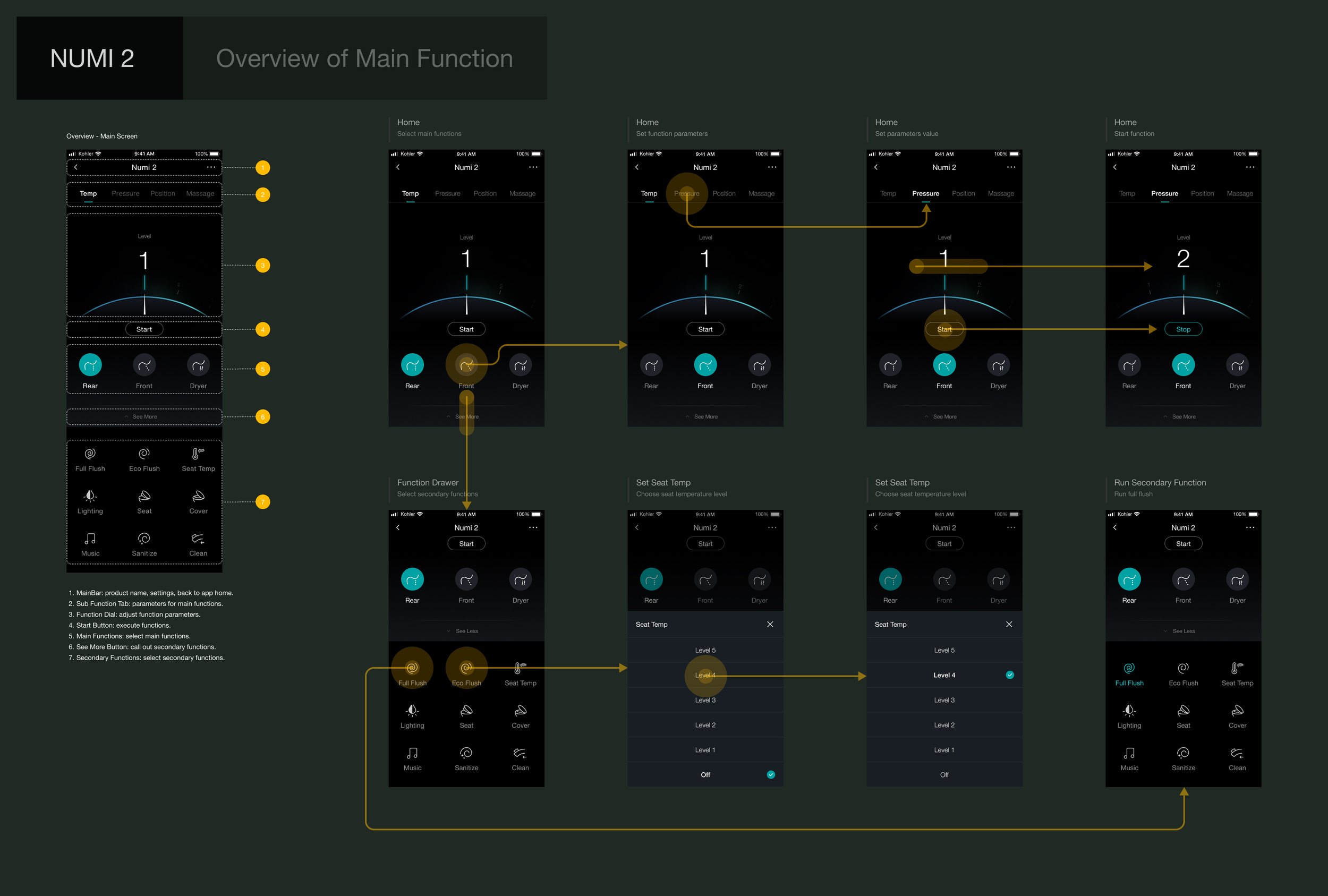
Task: Tap Lighting icon in Function Drawer screen
Action: [412, 710]
